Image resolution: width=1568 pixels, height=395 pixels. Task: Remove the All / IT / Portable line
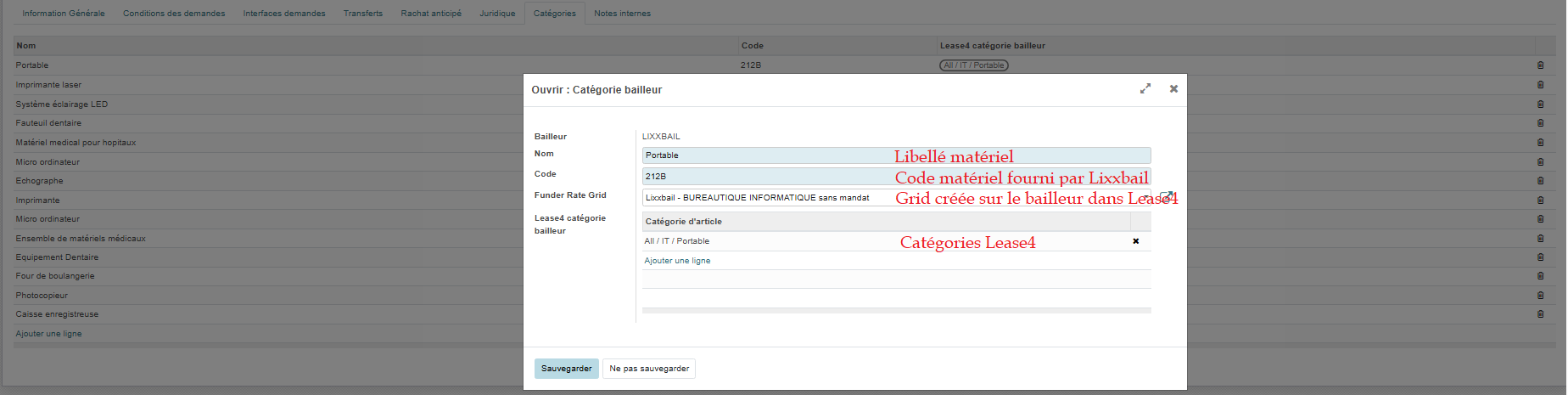tap(1135, 241)
